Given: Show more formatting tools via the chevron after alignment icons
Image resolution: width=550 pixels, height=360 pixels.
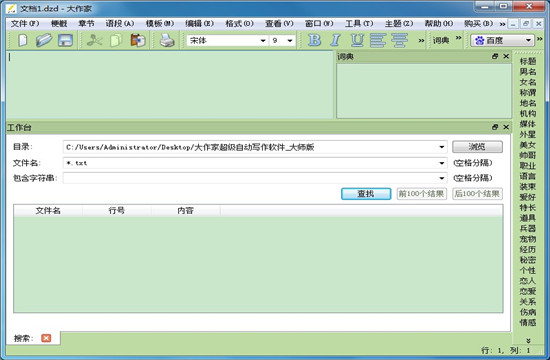Looking at the screenshot, I should coord(421,41).
